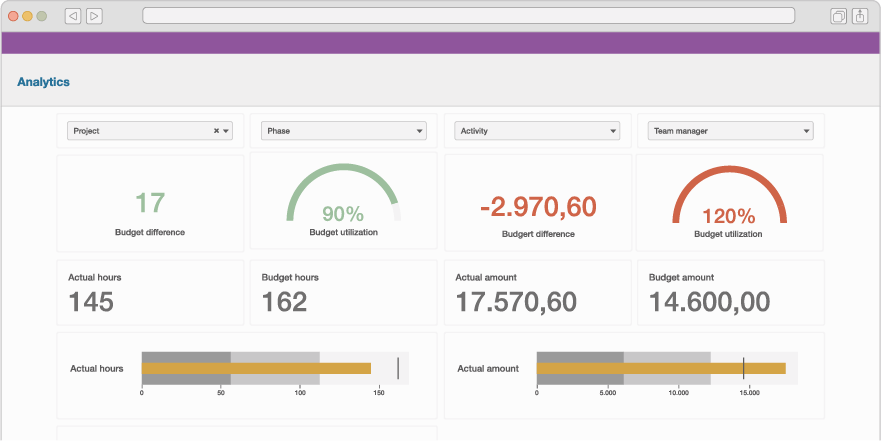
Task: Click the orange Actual hours bar
Action: (x=256, y=368)
